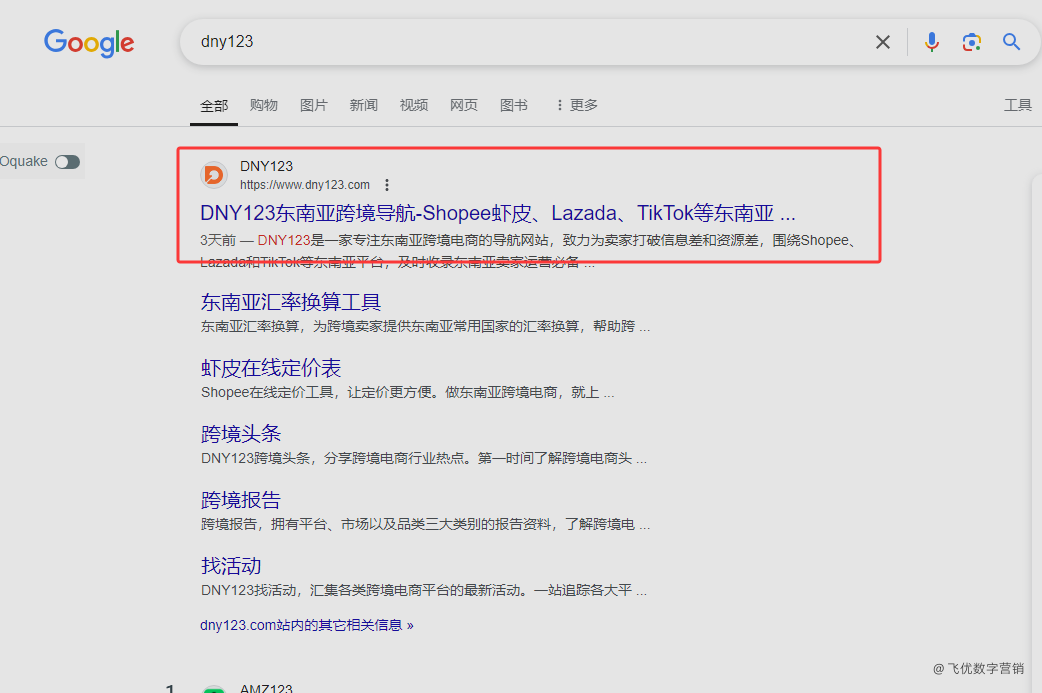Open the 跨境头条 sitelink
This screenshot has width=1042, height=693.
click(241, 434)
